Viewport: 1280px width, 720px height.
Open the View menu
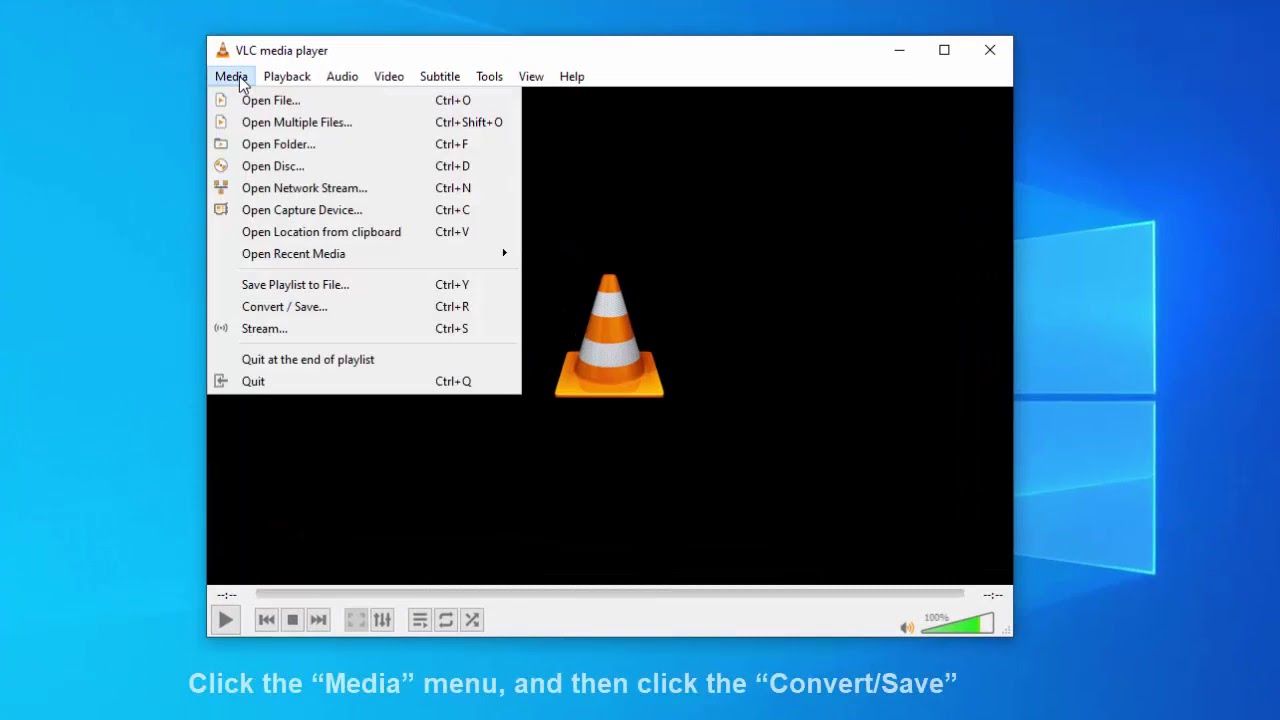[x=531, y=76]
